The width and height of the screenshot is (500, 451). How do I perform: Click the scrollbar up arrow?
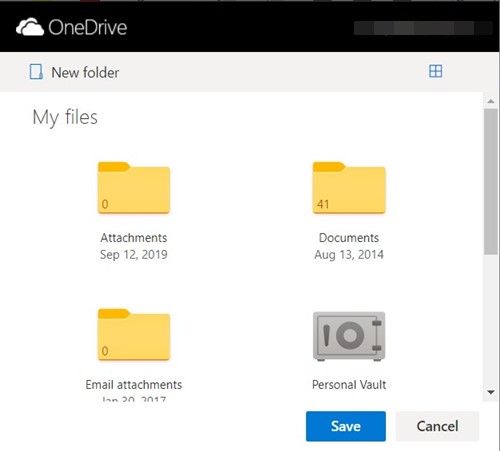491,101
